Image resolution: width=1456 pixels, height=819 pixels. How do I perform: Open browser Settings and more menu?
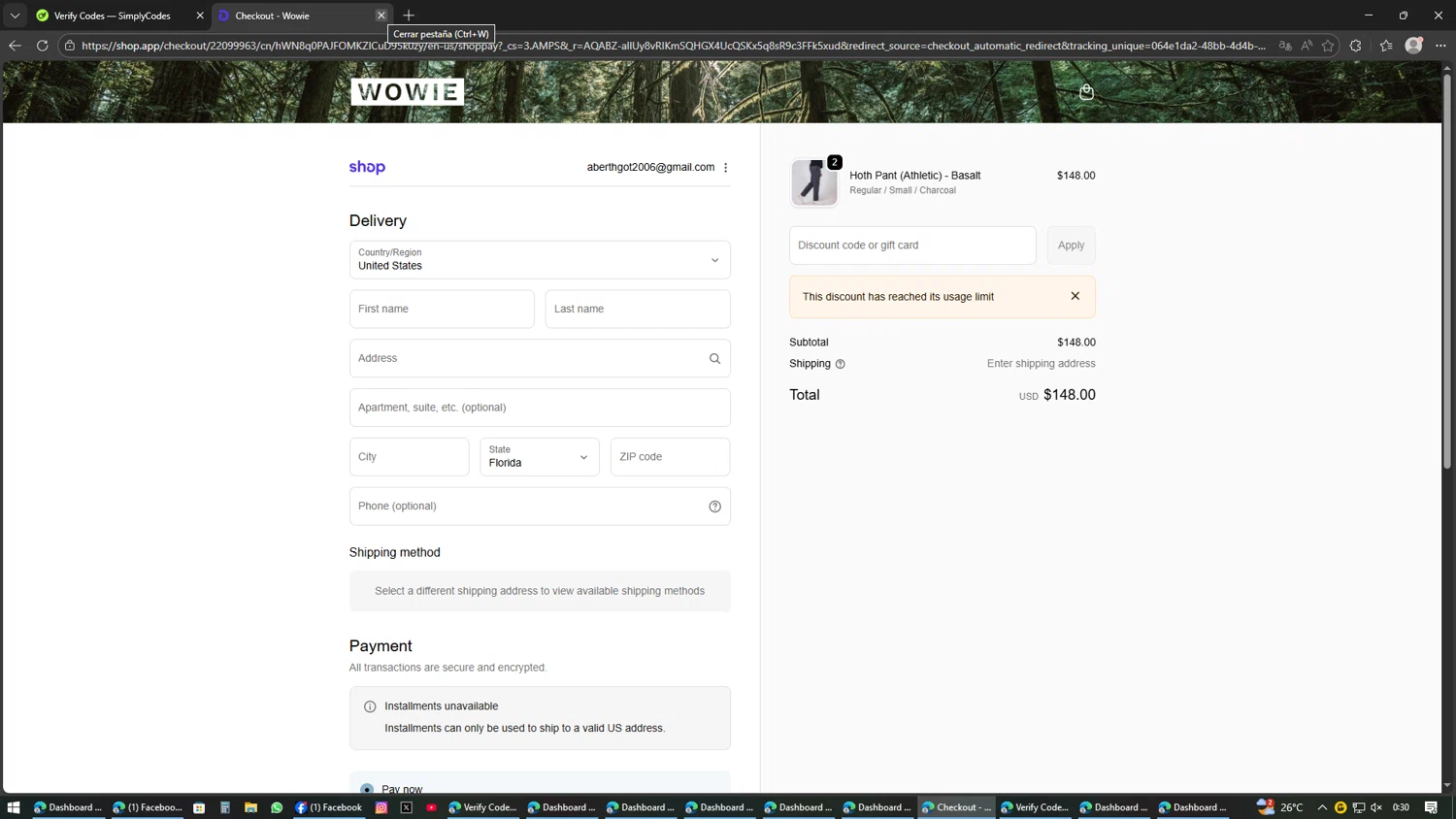tap(1440, 46)
